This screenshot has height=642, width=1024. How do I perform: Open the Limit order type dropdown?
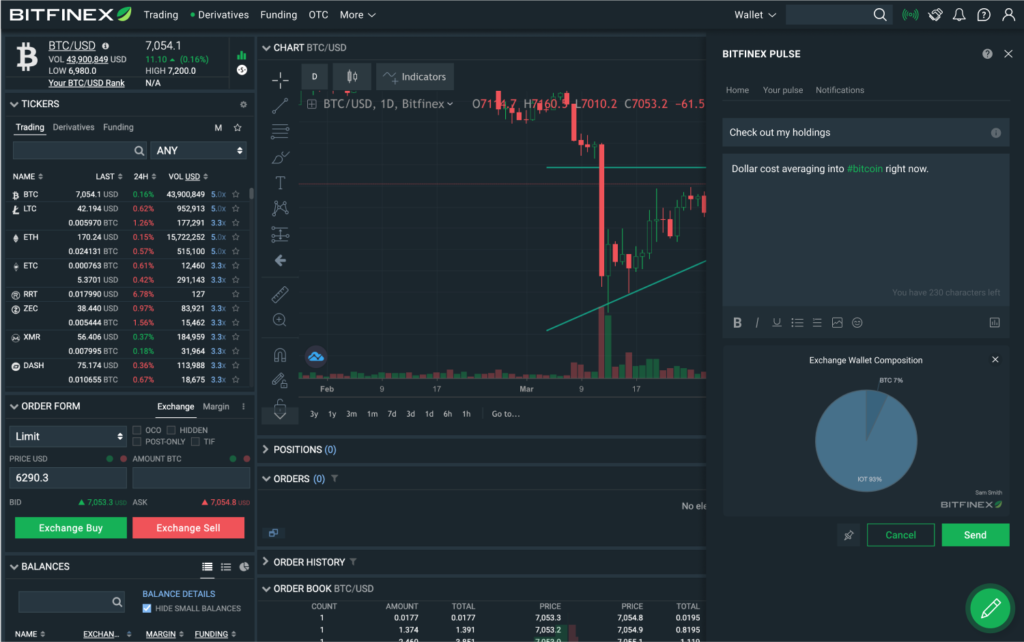point(68,436)
